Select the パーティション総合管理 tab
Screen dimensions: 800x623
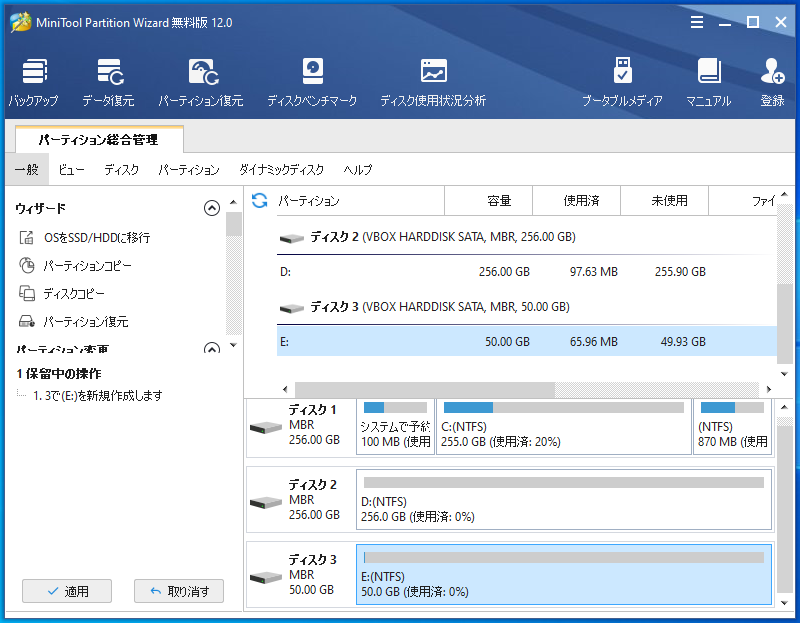click(x=99, y=139)
